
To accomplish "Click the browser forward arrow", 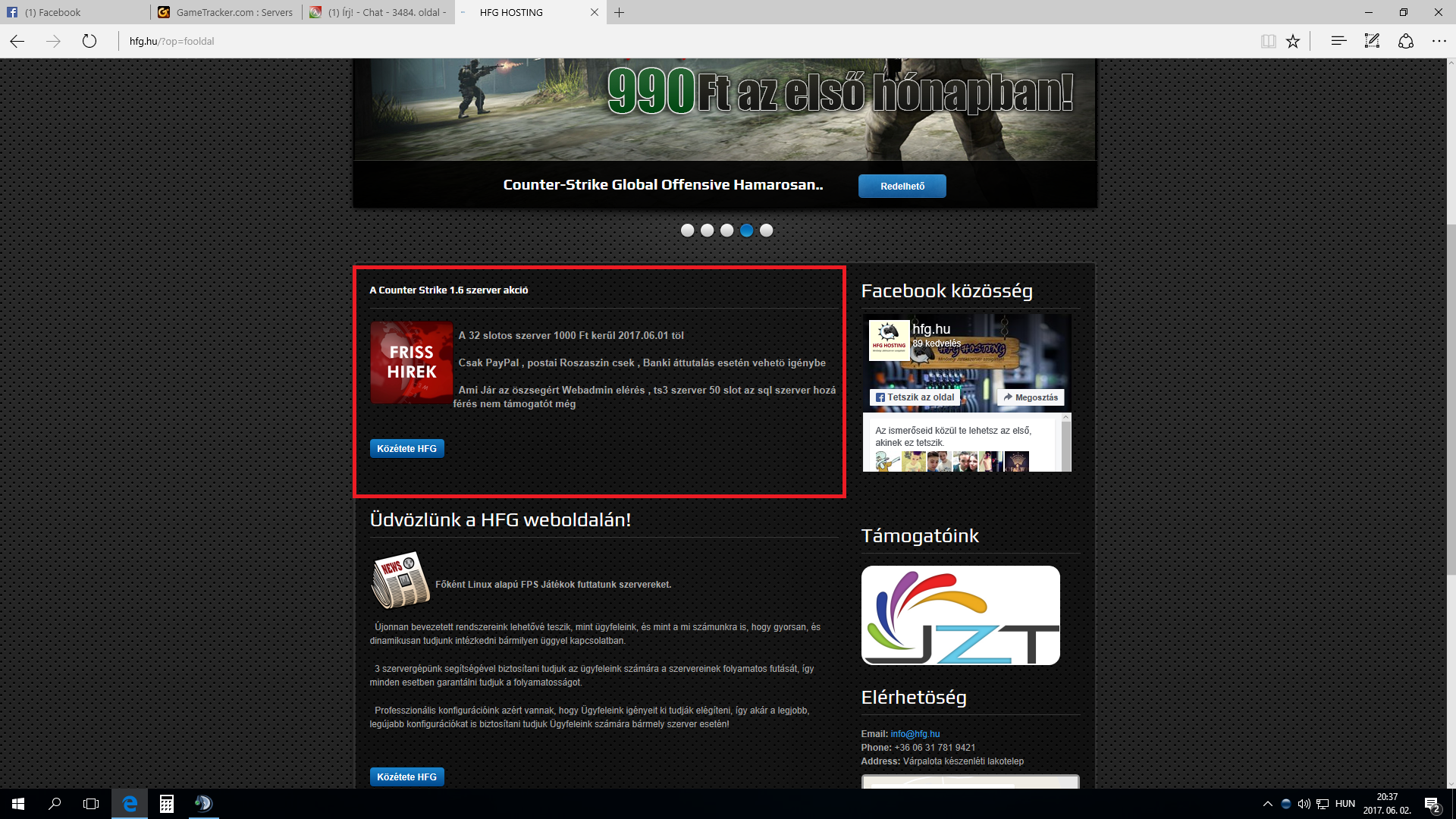I will click(53, 41).
